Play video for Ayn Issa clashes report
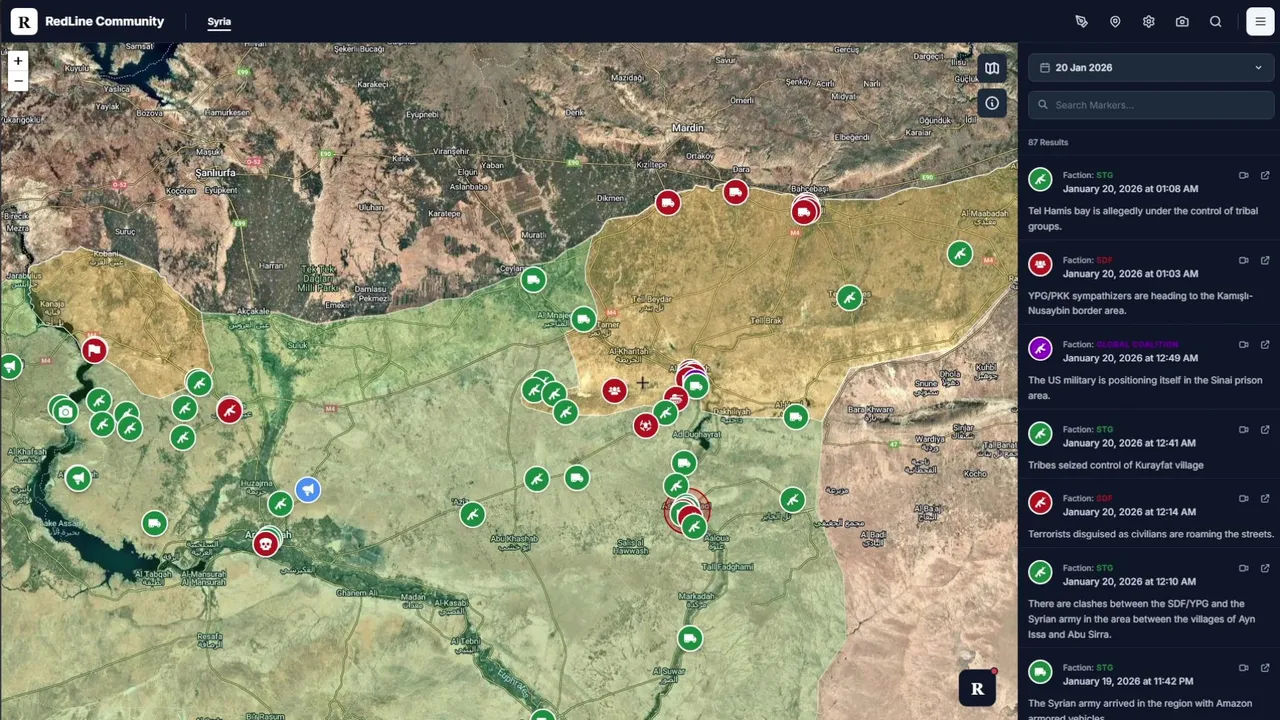Image resolution: width=1280 pixels, height=720 pixels. [x=1244, y=568]
